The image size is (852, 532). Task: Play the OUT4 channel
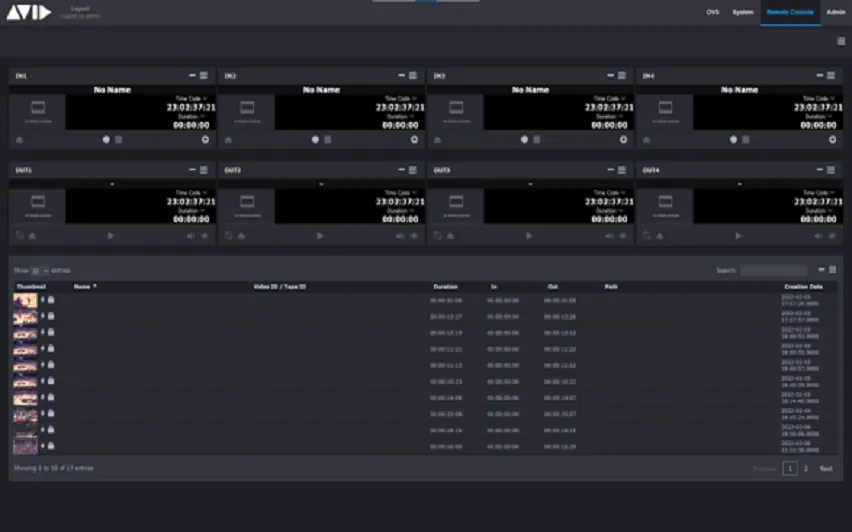[x=738, y=236]
